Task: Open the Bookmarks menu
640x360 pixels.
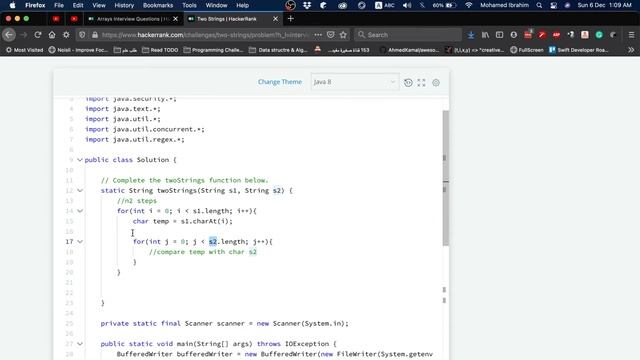Action: click(x=158, y=5)
